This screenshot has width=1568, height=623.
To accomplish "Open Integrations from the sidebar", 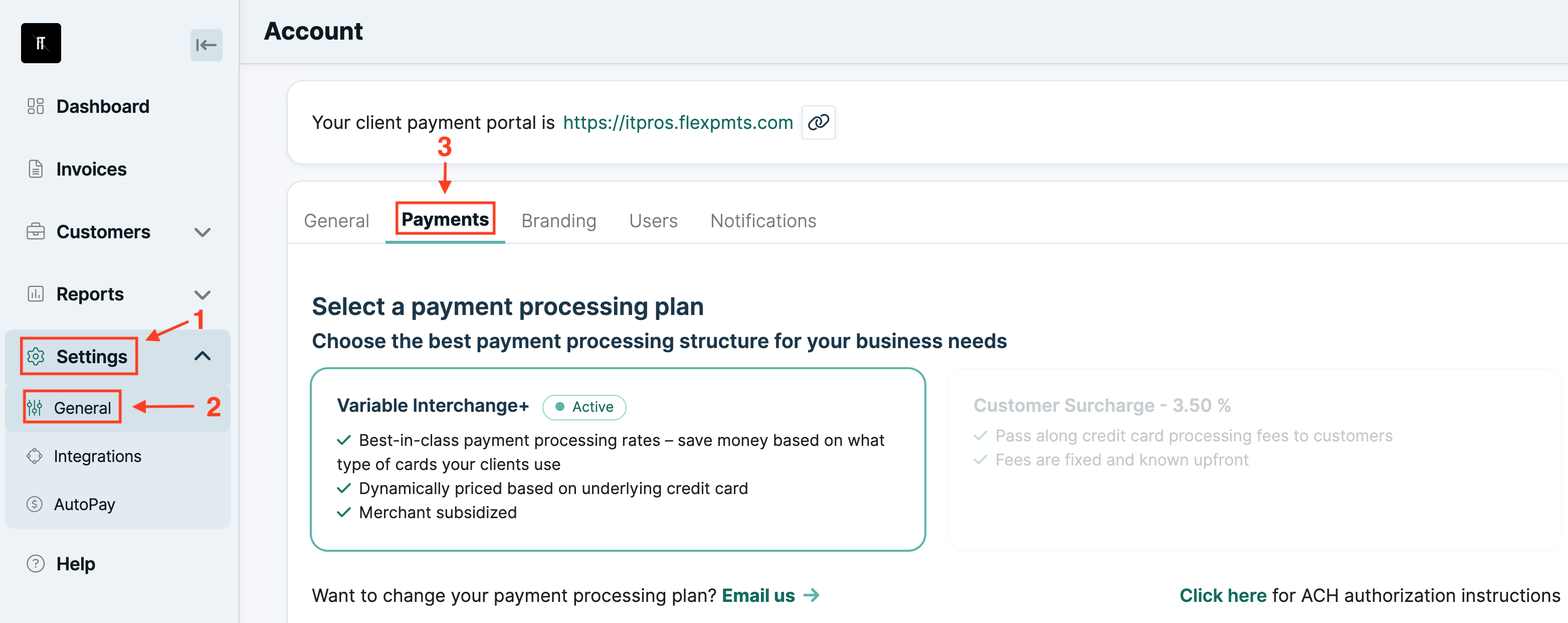I will 98,455.
